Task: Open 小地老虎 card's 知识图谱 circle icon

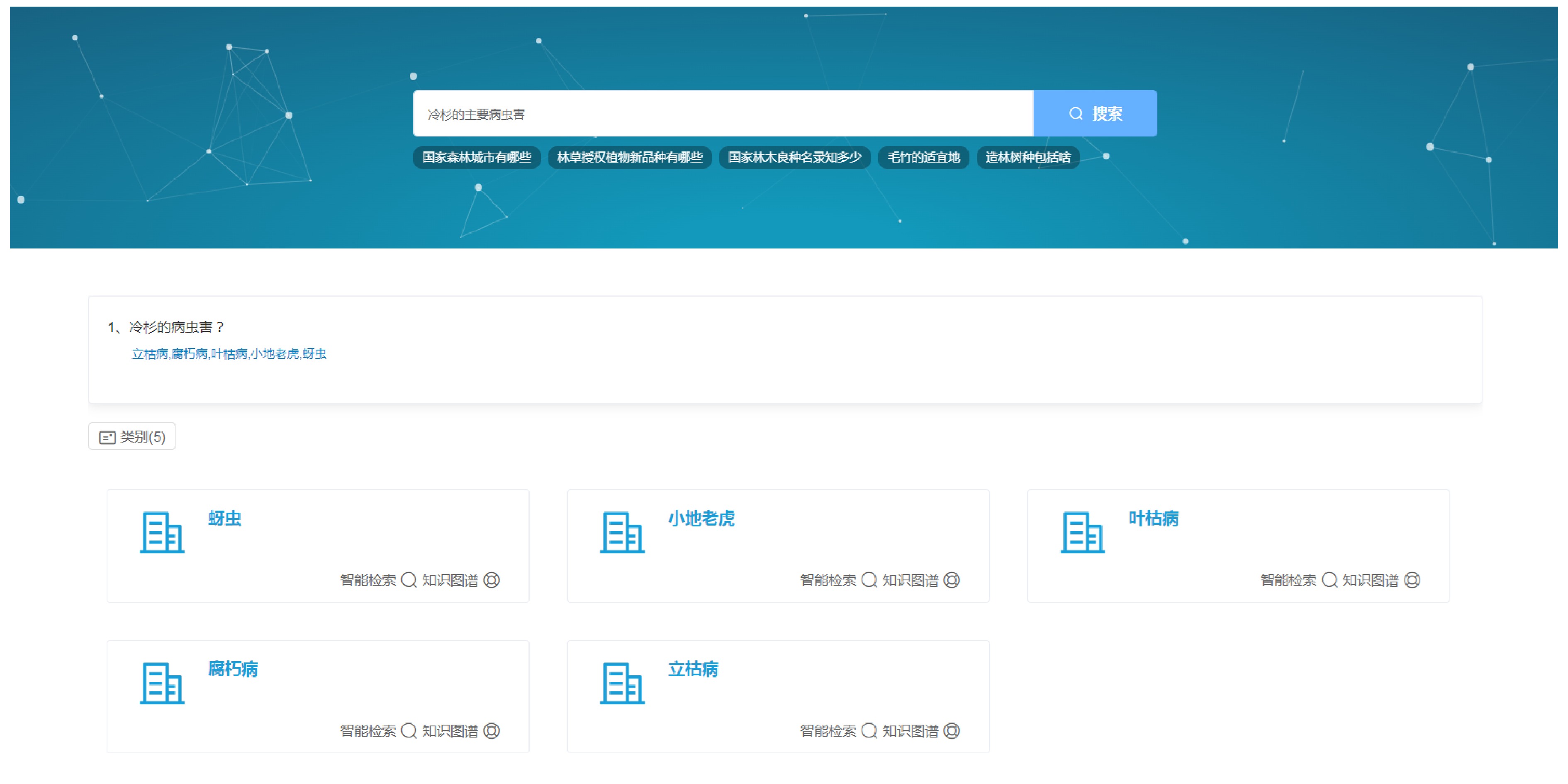Action: point(952,580)
